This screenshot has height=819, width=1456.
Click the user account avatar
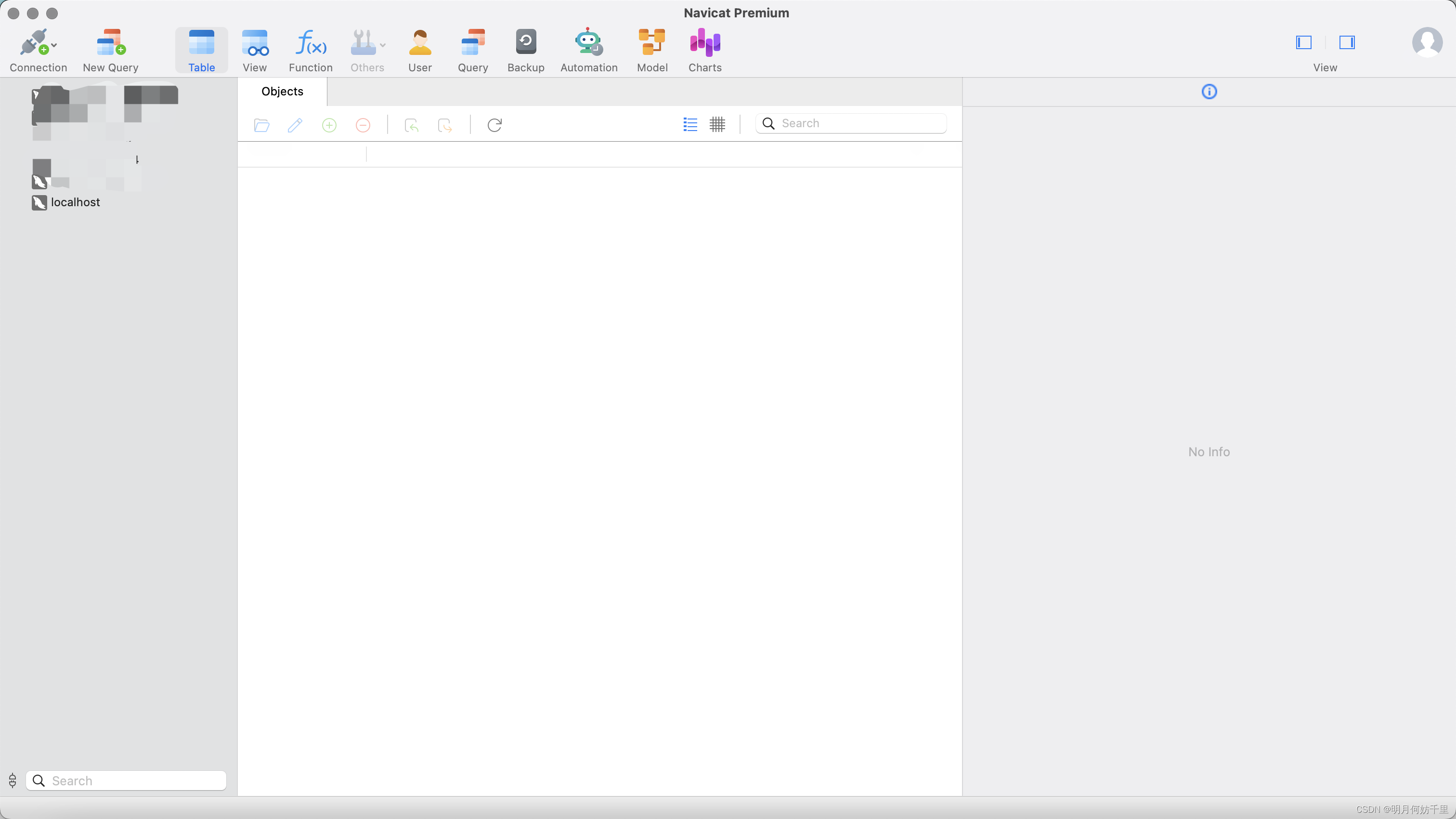1427,42
